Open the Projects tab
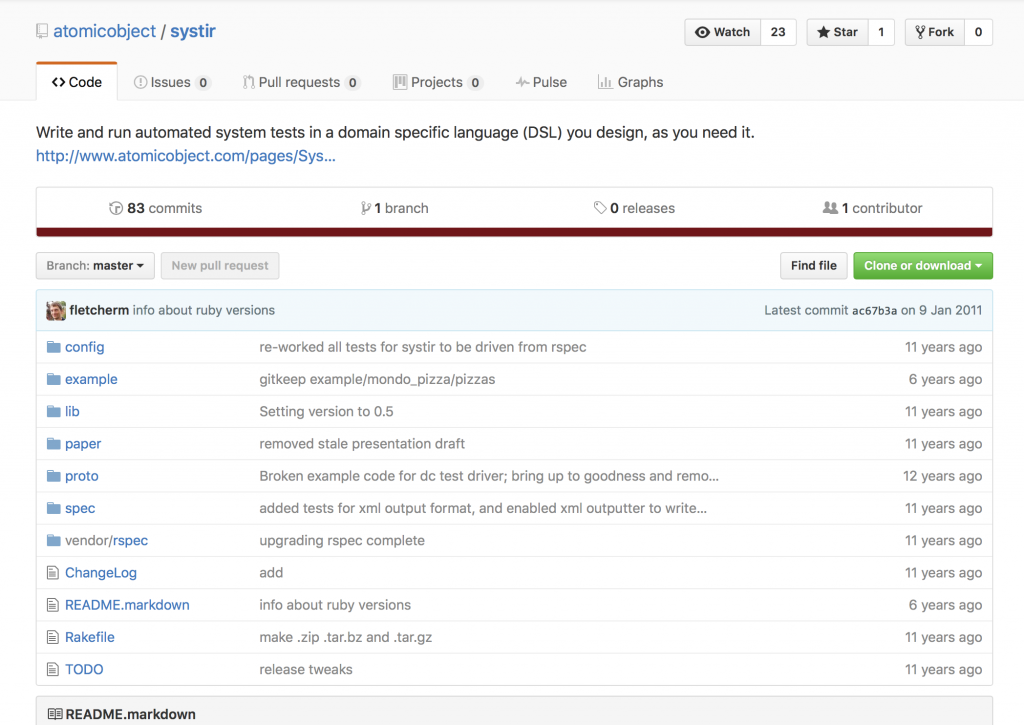 pos(438,82)
